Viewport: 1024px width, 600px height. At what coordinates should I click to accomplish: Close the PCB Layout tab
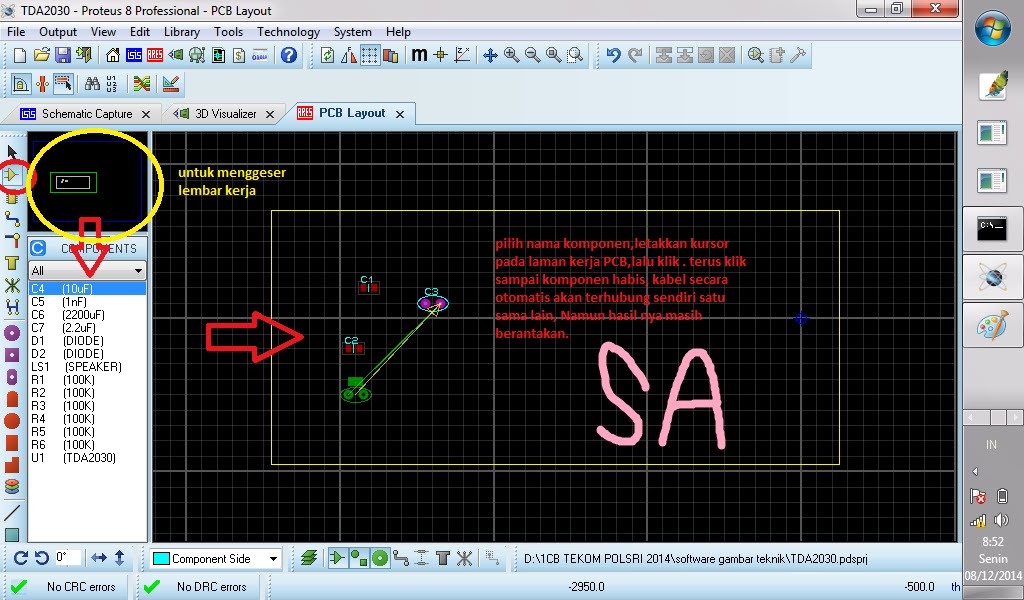pos(400,114)
